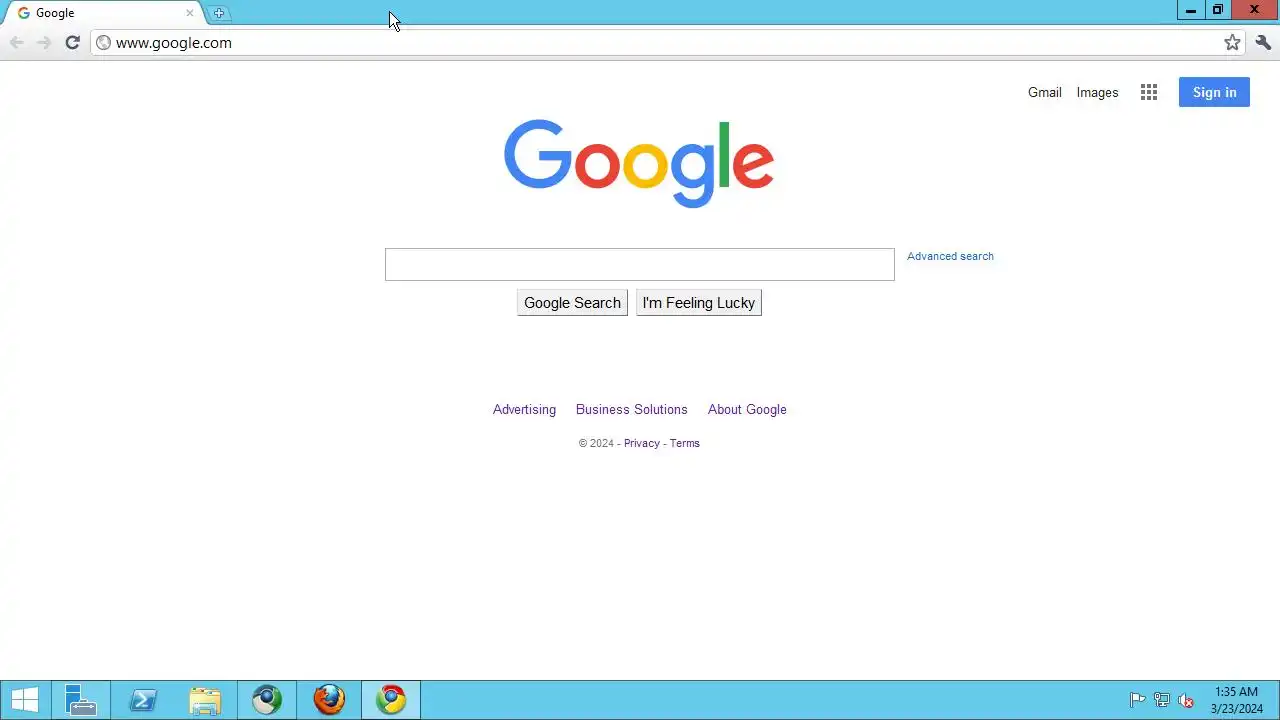Click the Chrome icon in the taskbar
Screen dimensions: 1280x720
click(x=391, y=700)
